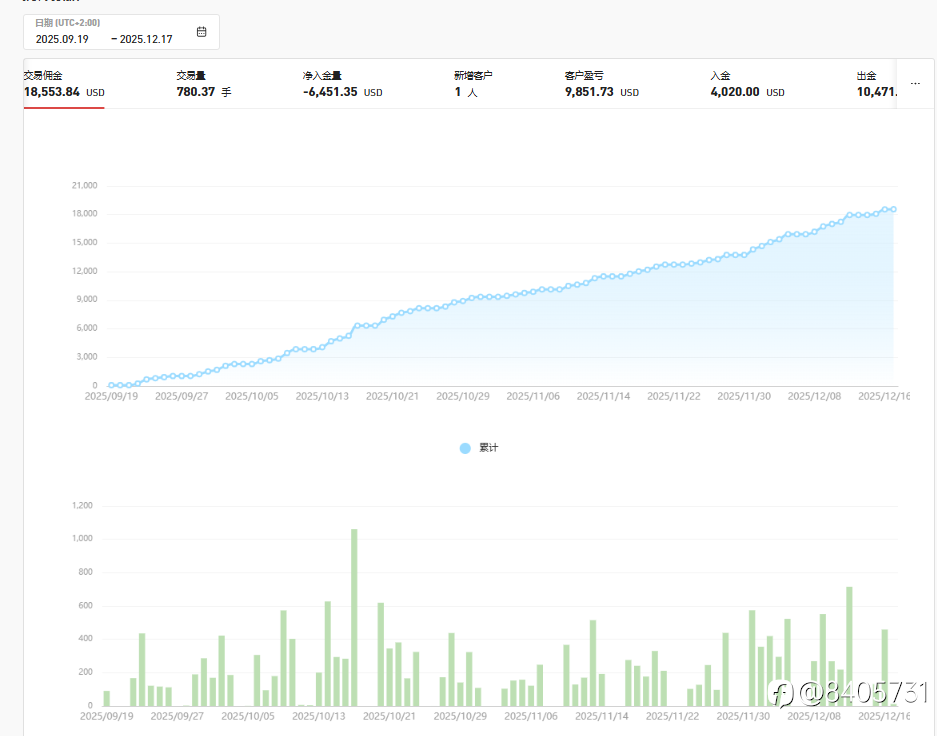Image resolution: width=937 pixels, height=736 pixels.
Task: Toggle the 累计 legend series dot
Action: tap(465, 448)
